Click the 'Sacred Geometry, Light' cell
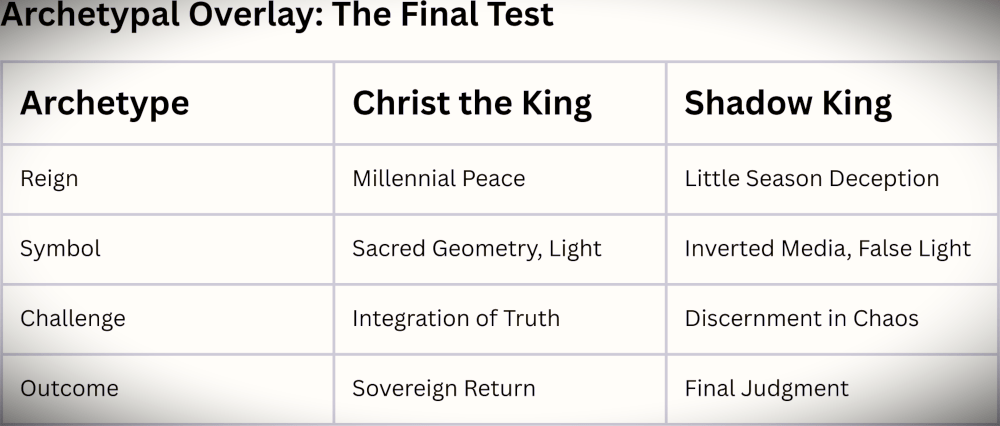This screenshot has width=1000, height=426. 476,249
